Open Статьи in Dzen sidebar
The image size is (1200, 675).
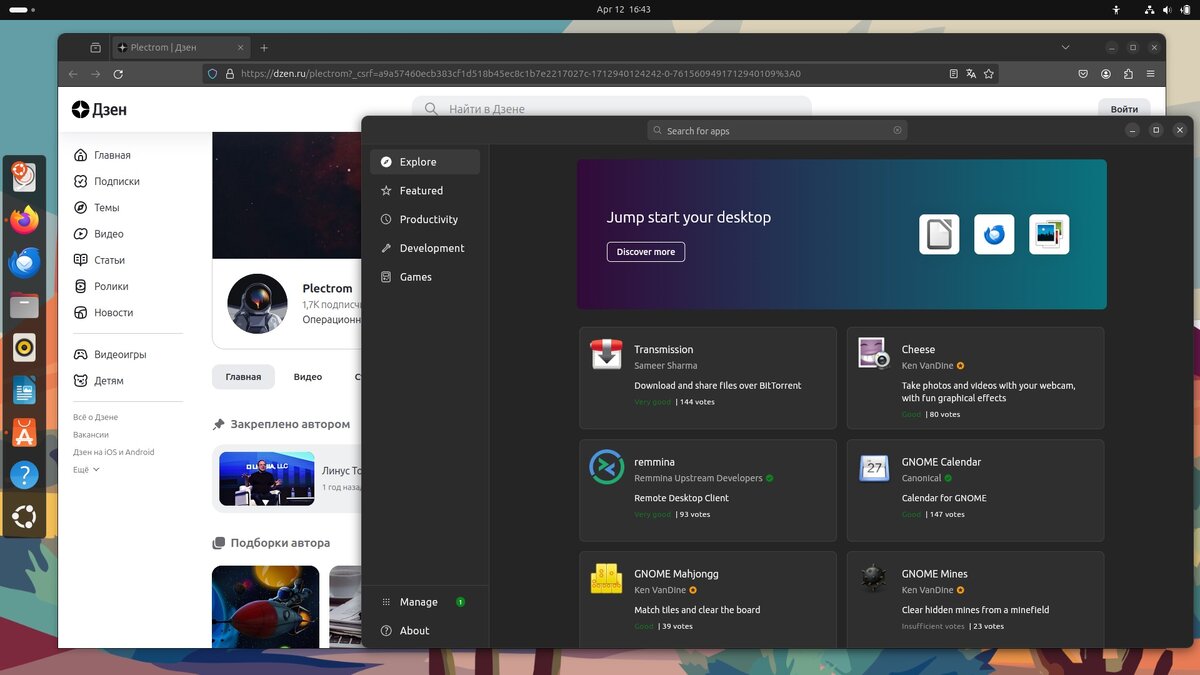100,260
